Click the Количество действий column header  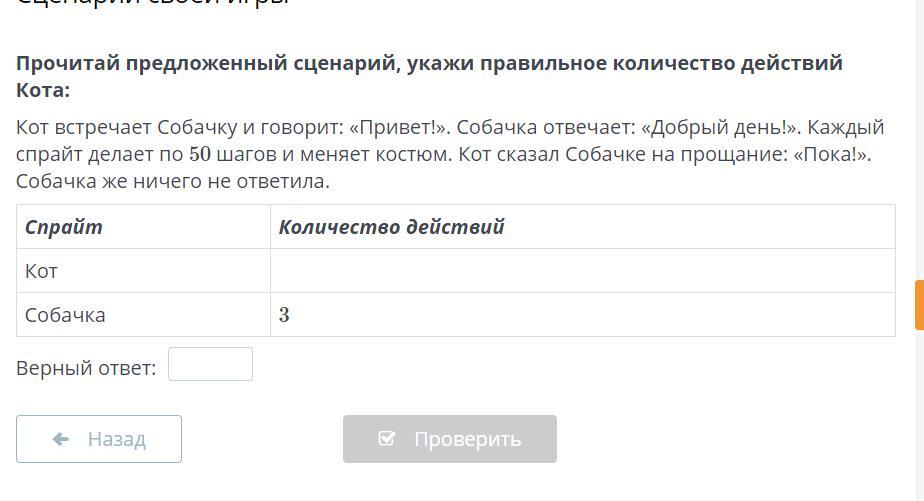coord(391,227)
